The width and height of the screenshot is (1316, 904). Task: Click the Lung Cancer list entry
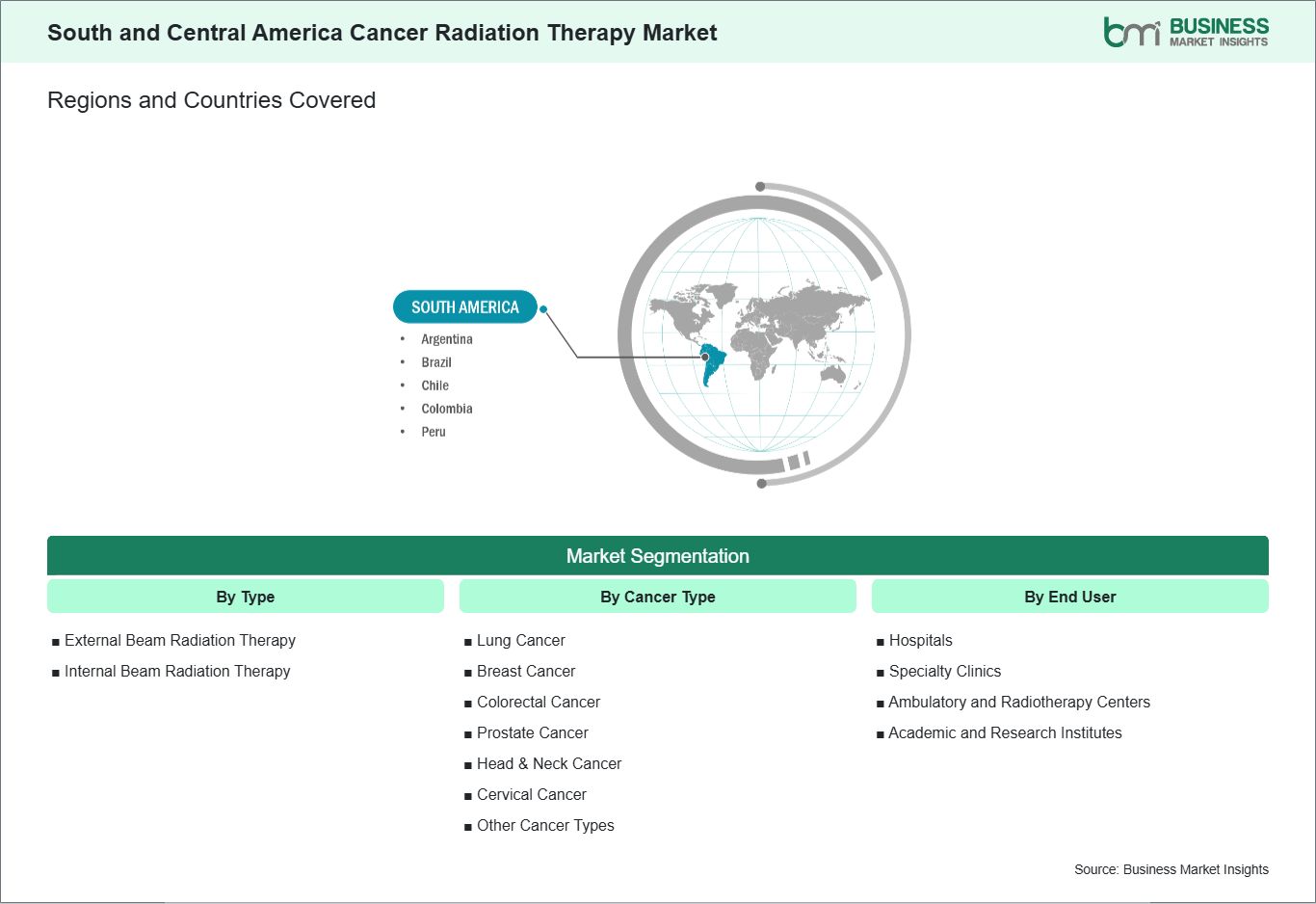tap(520, 641)
